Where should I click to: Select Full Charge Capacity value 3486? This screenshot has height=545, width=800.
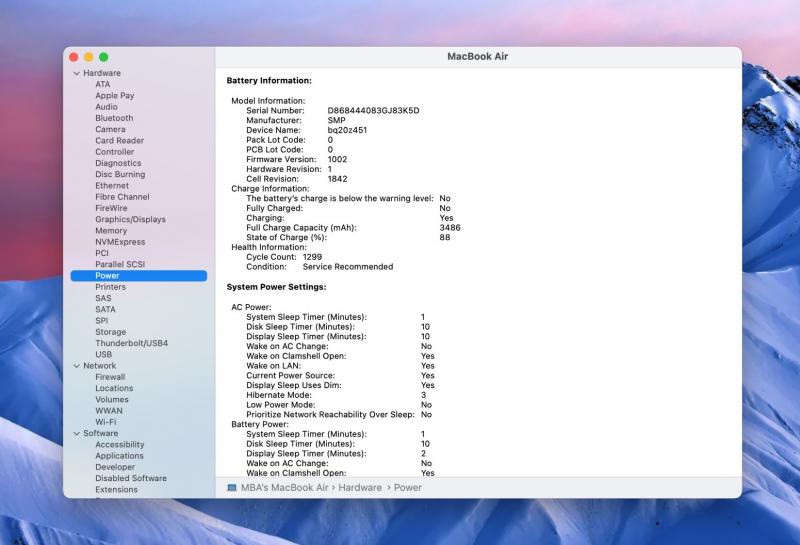tap(450, 228)
